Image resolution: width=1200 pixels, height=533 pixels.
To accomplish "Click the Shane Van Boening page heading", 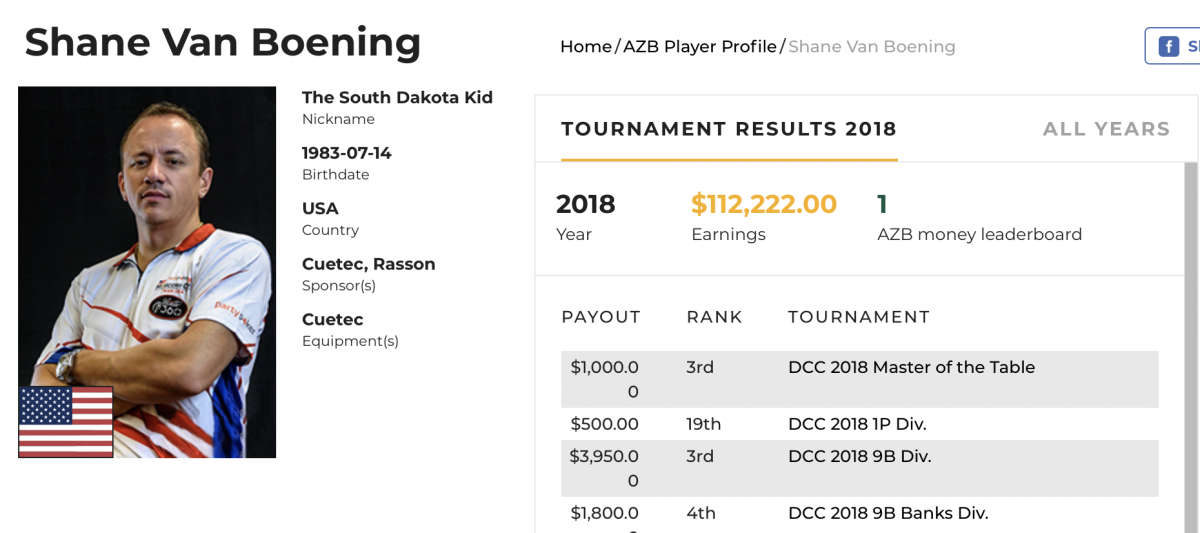I will (x=223, y=43).
